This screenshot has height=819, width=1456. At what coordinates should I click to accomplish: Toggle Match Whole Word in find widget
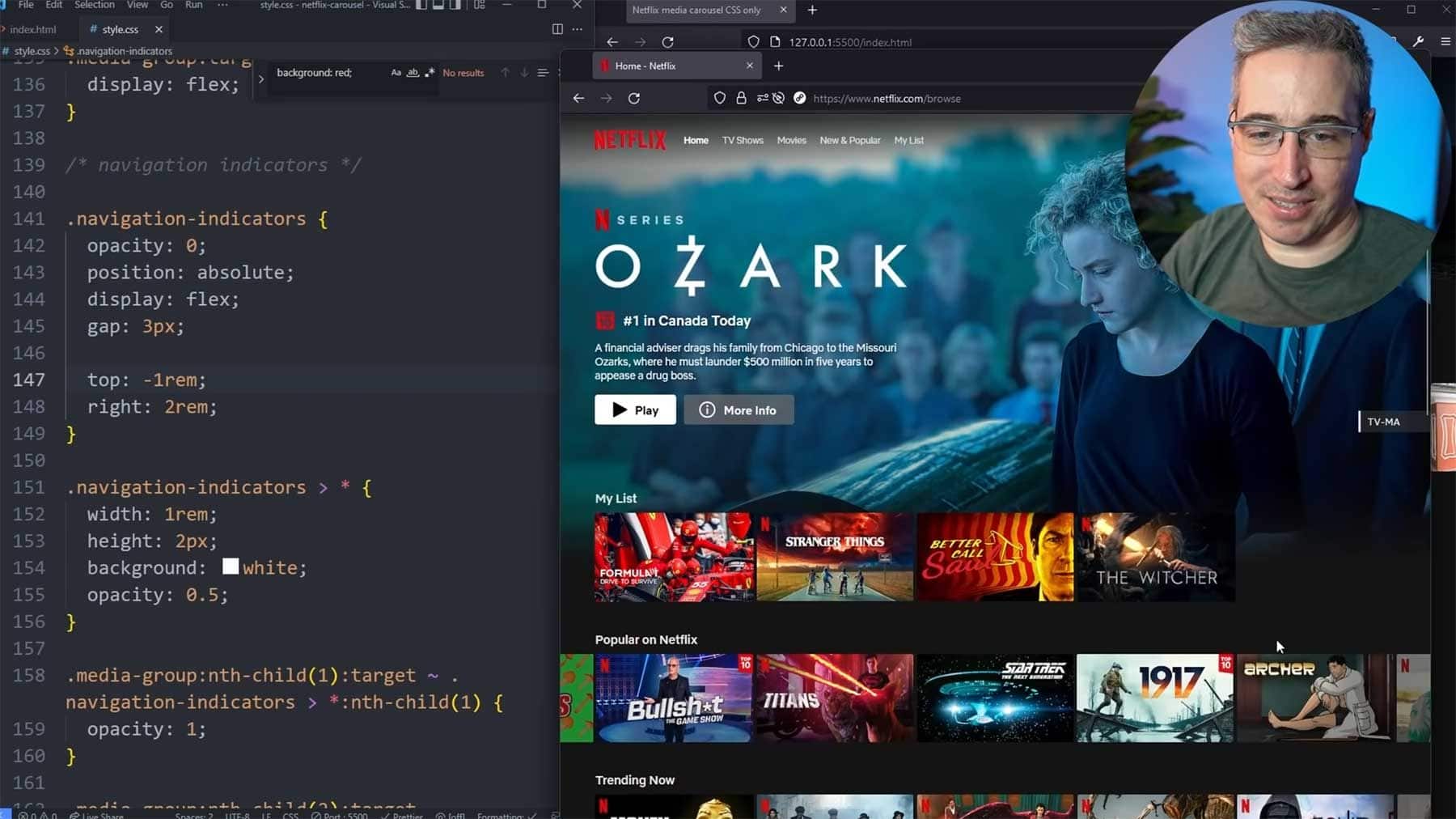(413, 73)
